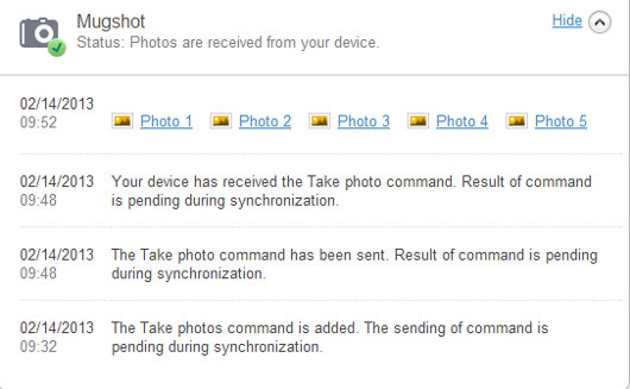Click the Mugshot title heading
Image resolution: width=630 pixels, height=389 pixels.
pos(111,21)
